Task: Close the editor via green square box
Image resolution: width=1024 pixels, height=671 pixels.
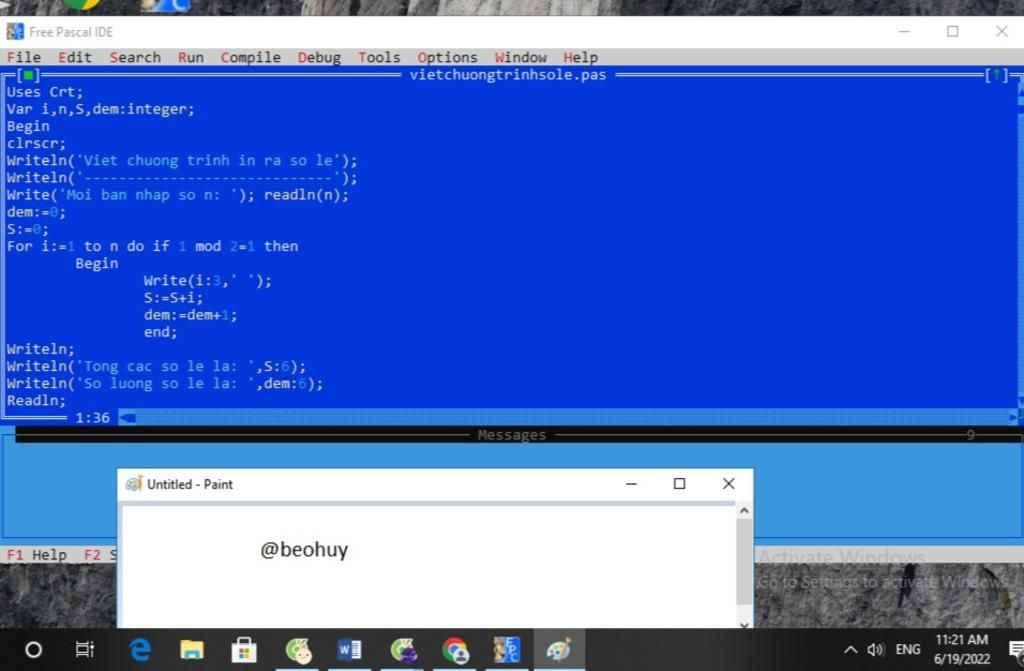Action: click(x=28, y=74)
